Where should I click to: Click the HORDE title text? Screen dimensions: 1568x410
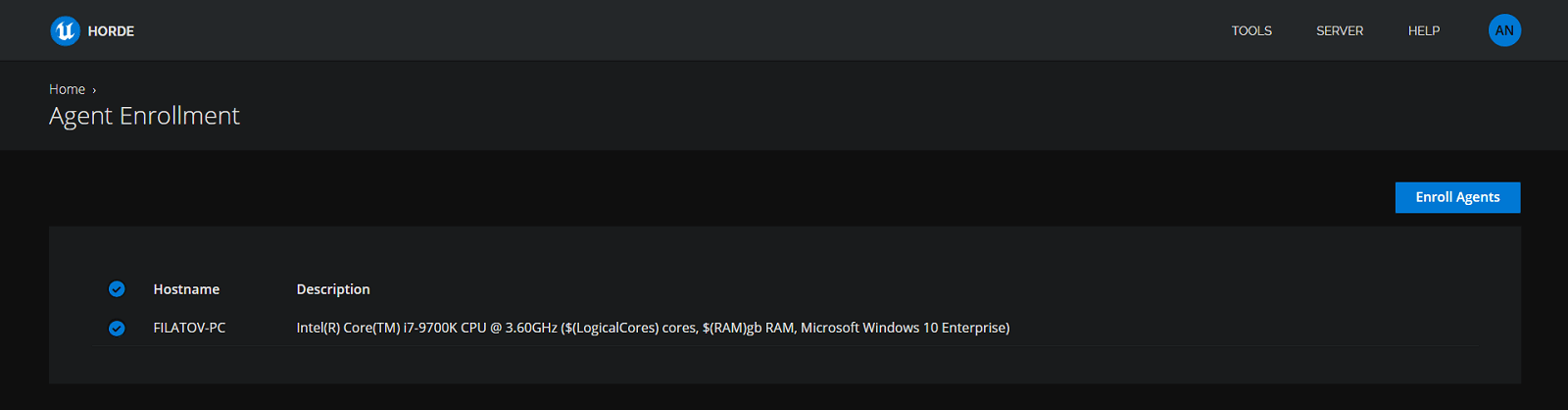tap(111, 31)
